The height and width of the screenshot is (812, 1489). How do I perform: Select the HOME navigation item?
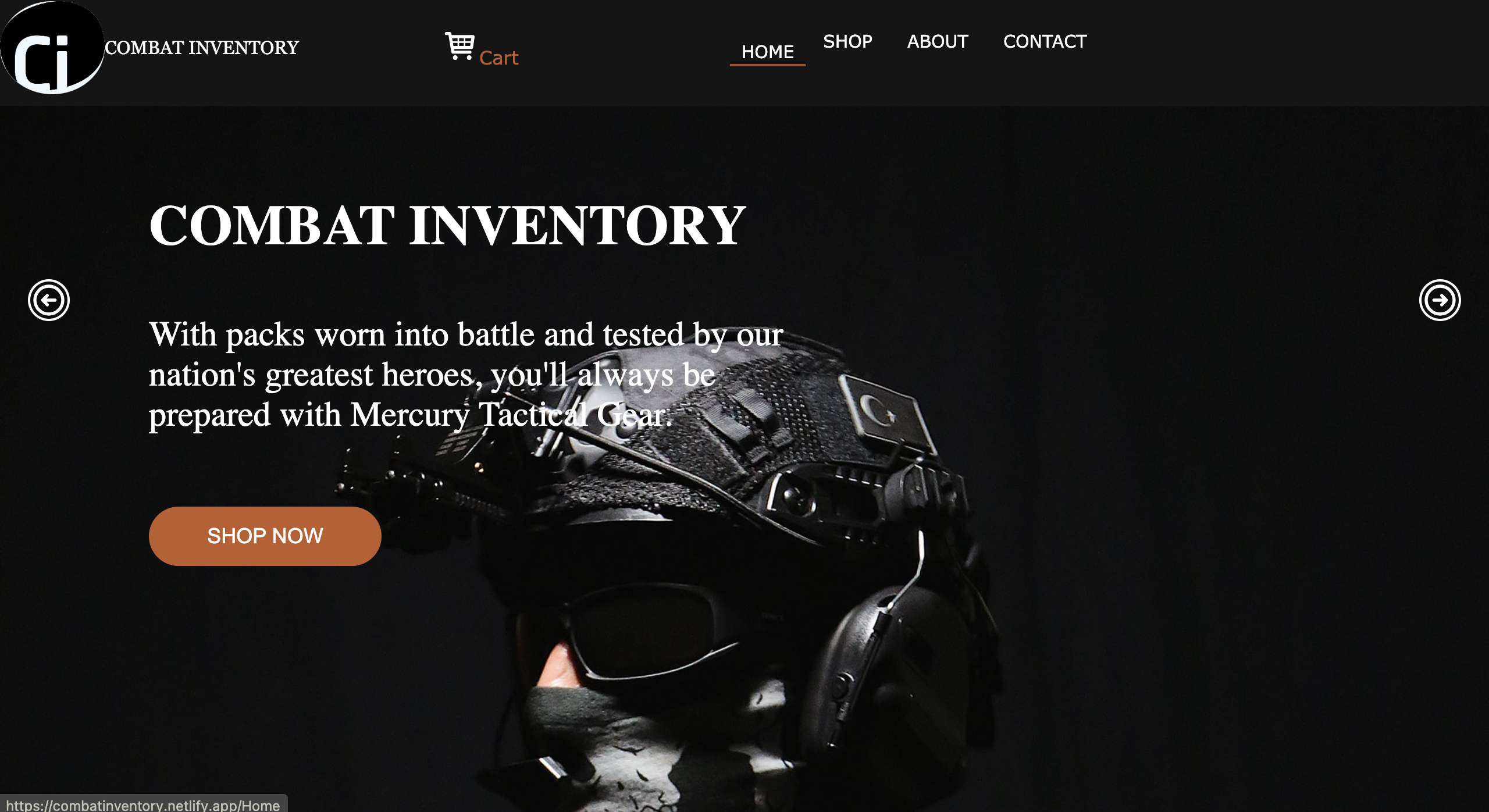coord(768,52)
